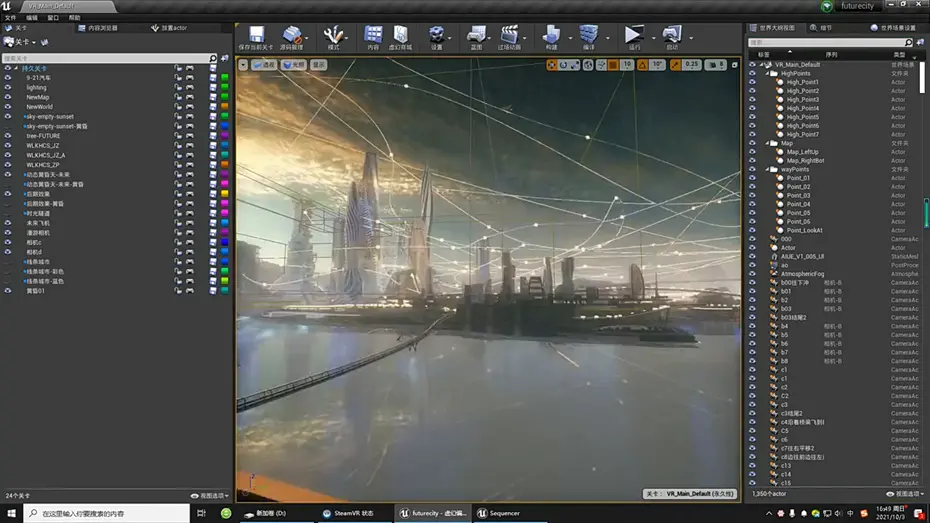Open grid snap value 10 dropdown

pos(626,65)
